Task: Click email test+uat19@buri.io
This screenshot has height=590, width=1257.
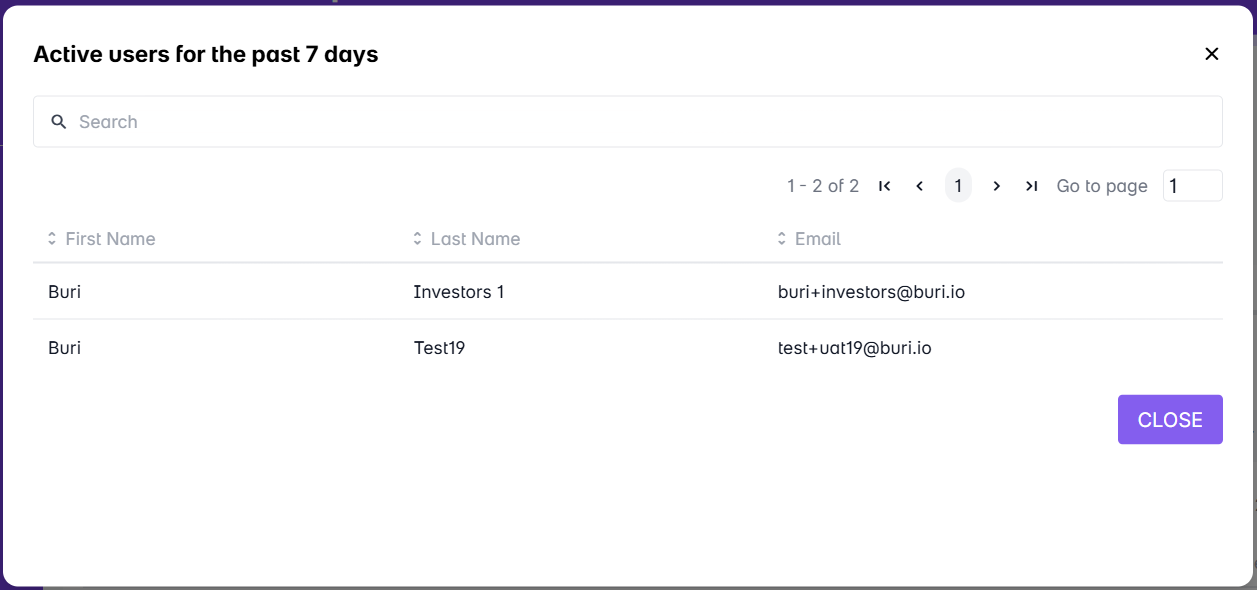Action: click(x=854, y=348)
